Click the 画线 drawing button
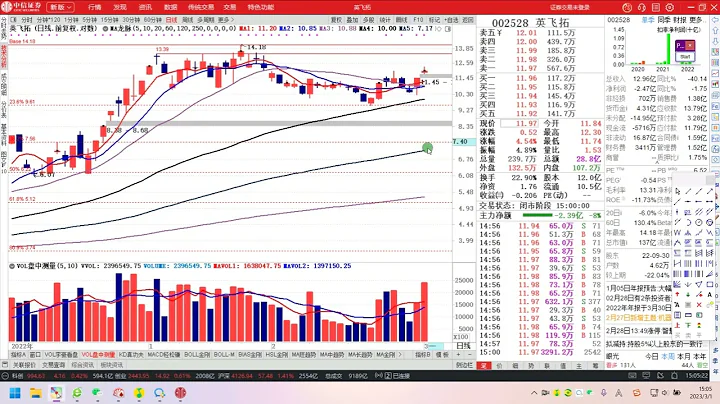The image size is (720, 404). point(401,20)
